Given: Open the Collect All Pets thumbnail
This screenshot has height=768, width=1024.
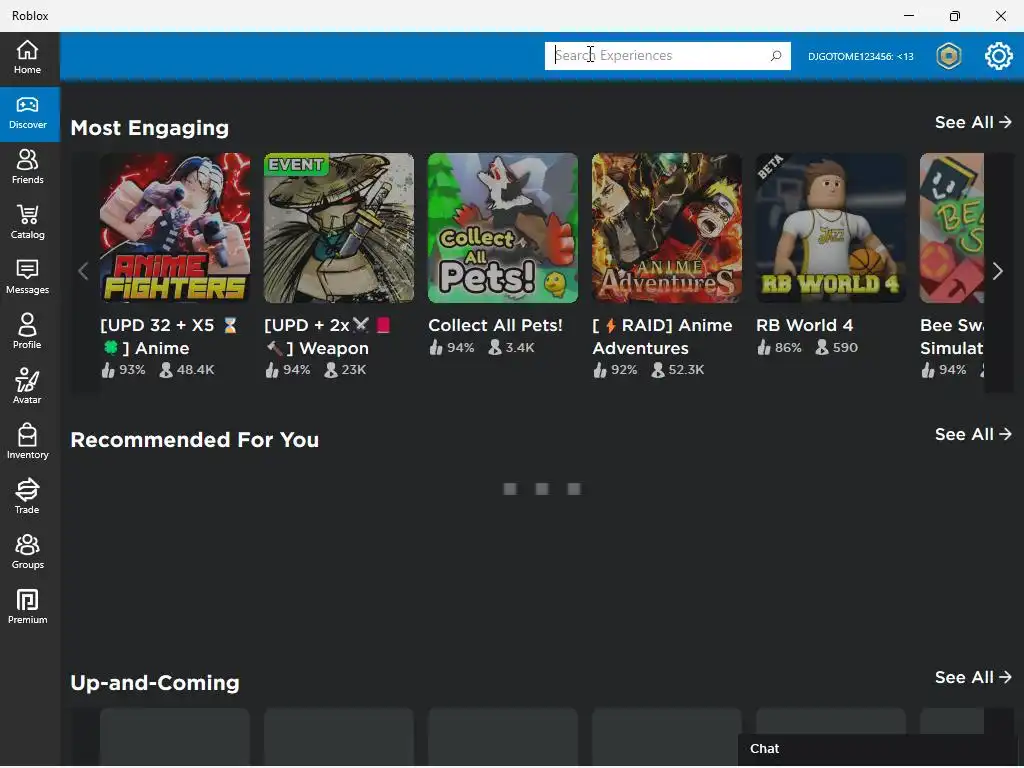Looking at the screenshot, I should [x=503, y=228].
